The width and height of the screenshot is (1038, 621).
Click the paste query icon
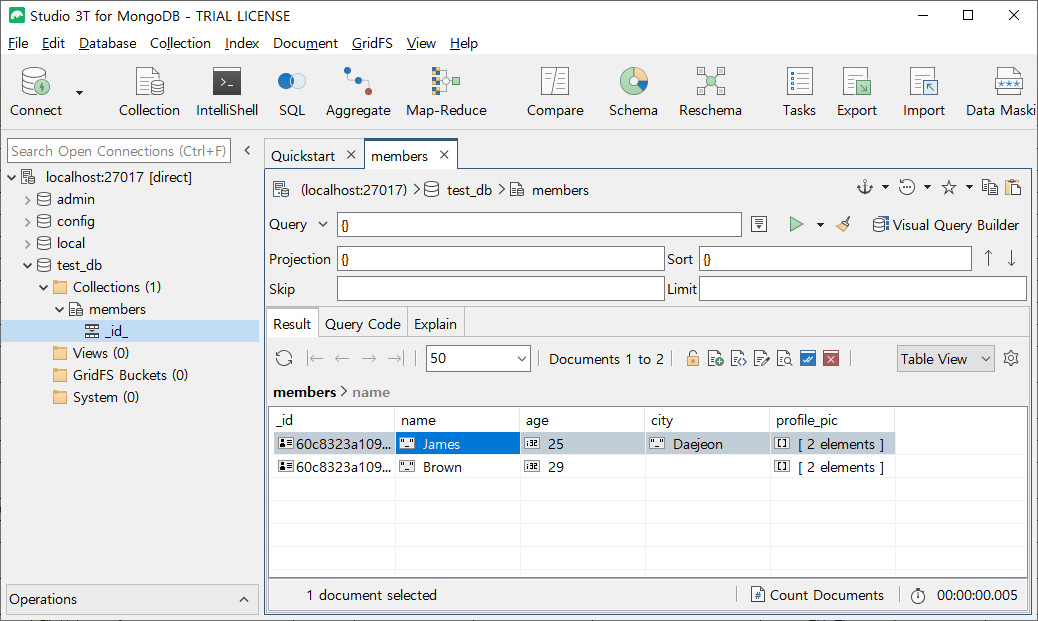(1013, 188)
